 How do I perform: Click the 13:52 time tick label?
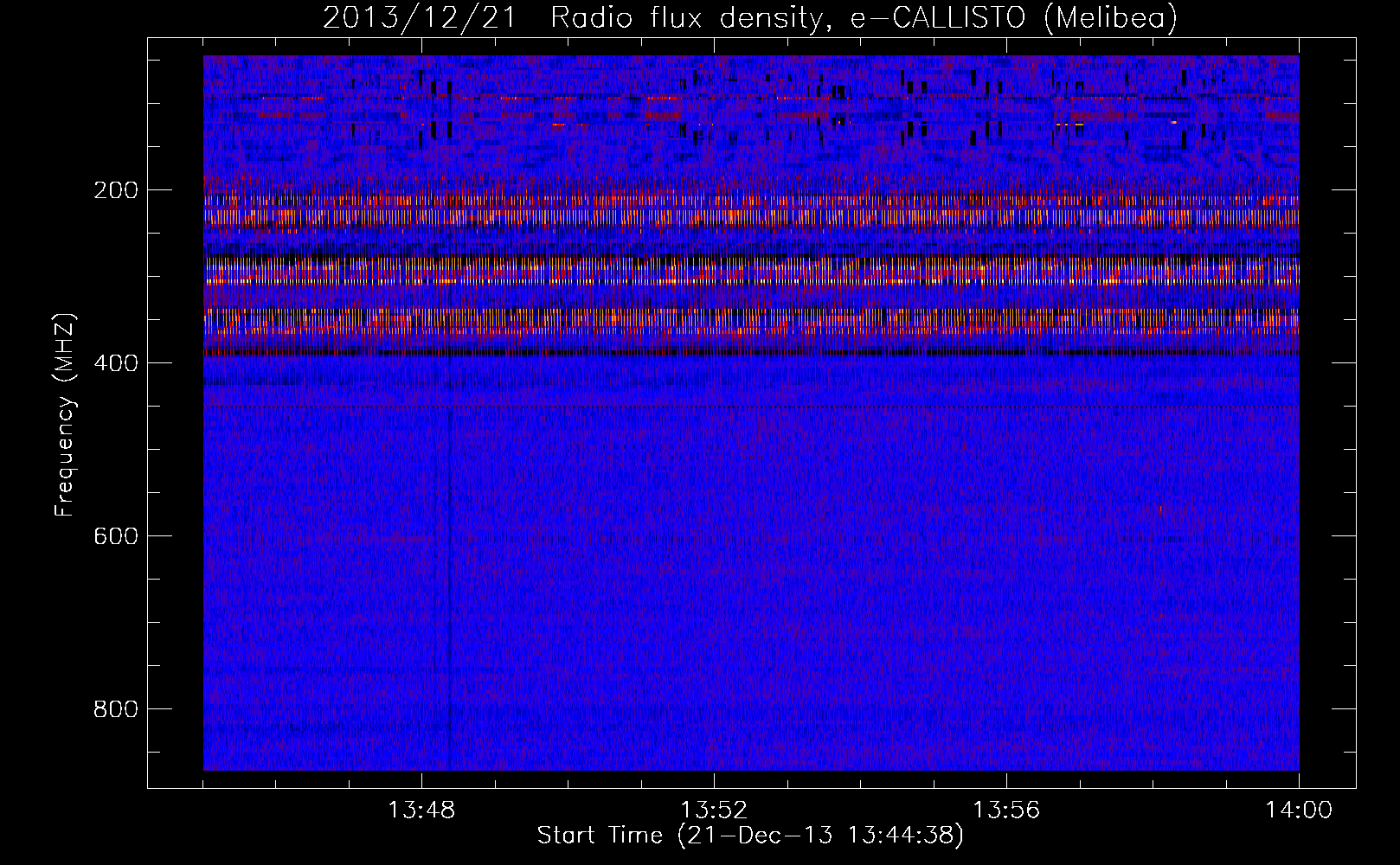click(714, 811)
